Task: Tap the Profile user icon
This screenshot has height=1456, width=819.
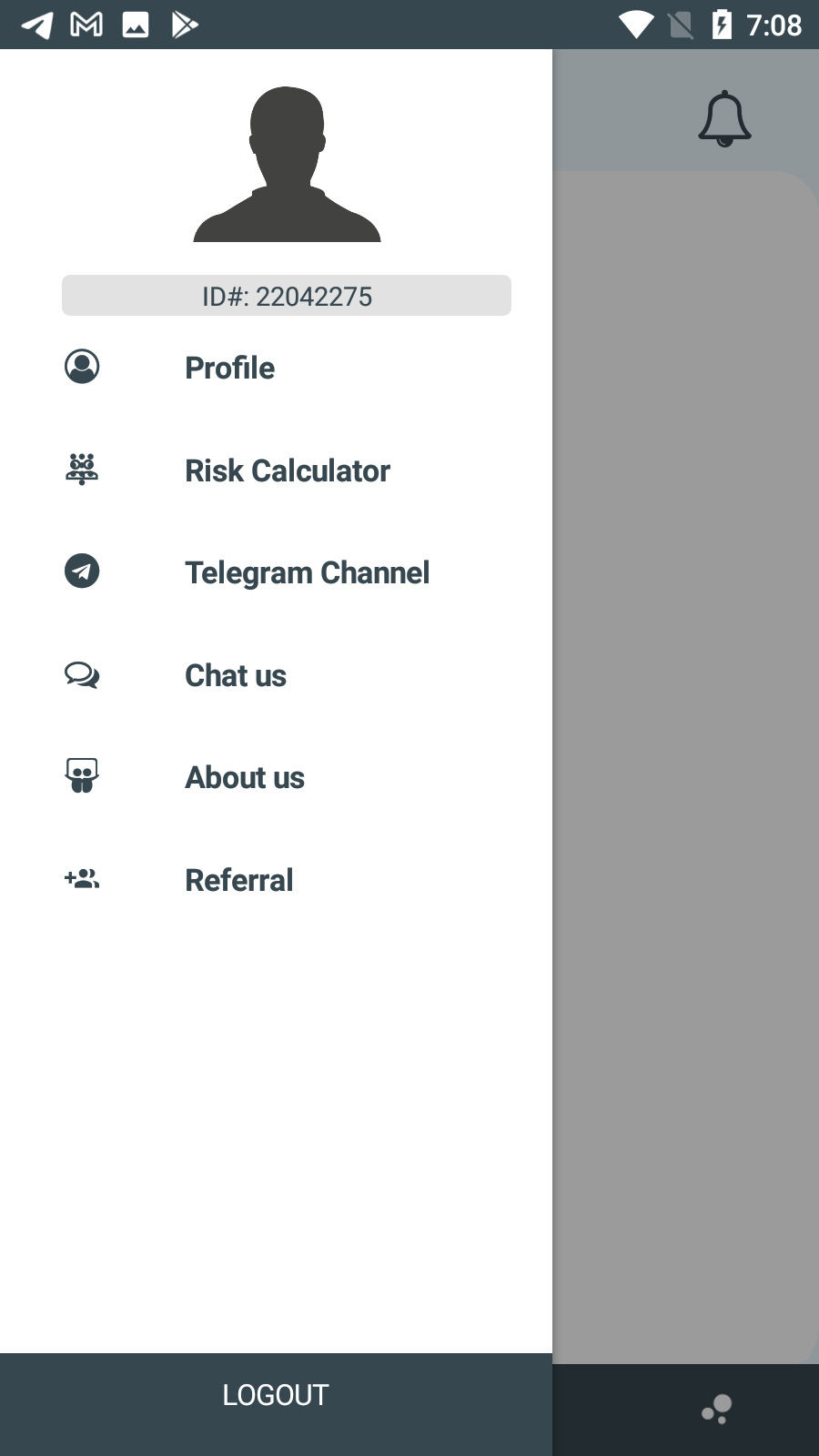Action: coord(82,367)
